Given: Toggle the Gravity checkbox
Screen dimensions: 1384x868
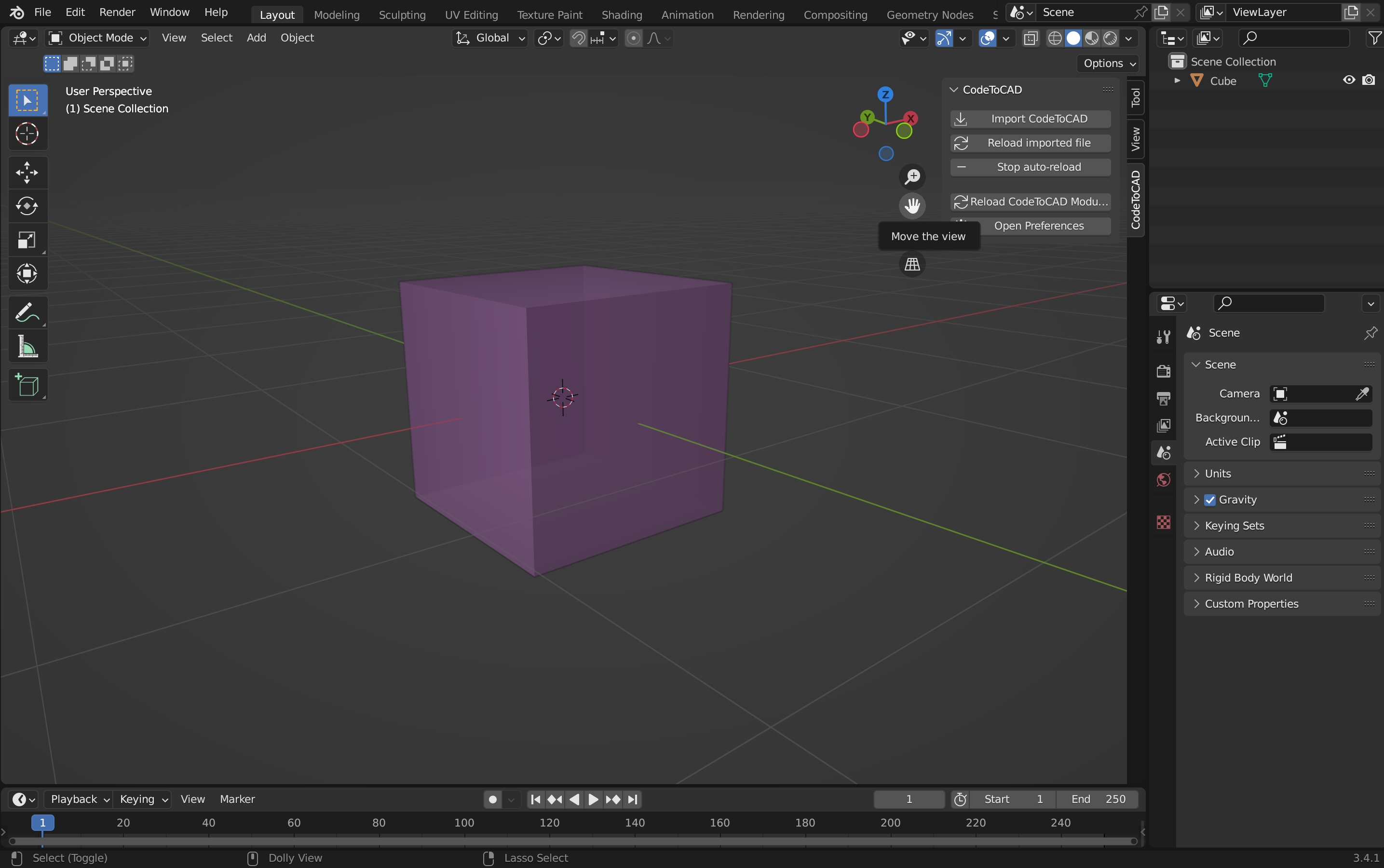Looking at the screenshot, I should tap(1210, 500).
